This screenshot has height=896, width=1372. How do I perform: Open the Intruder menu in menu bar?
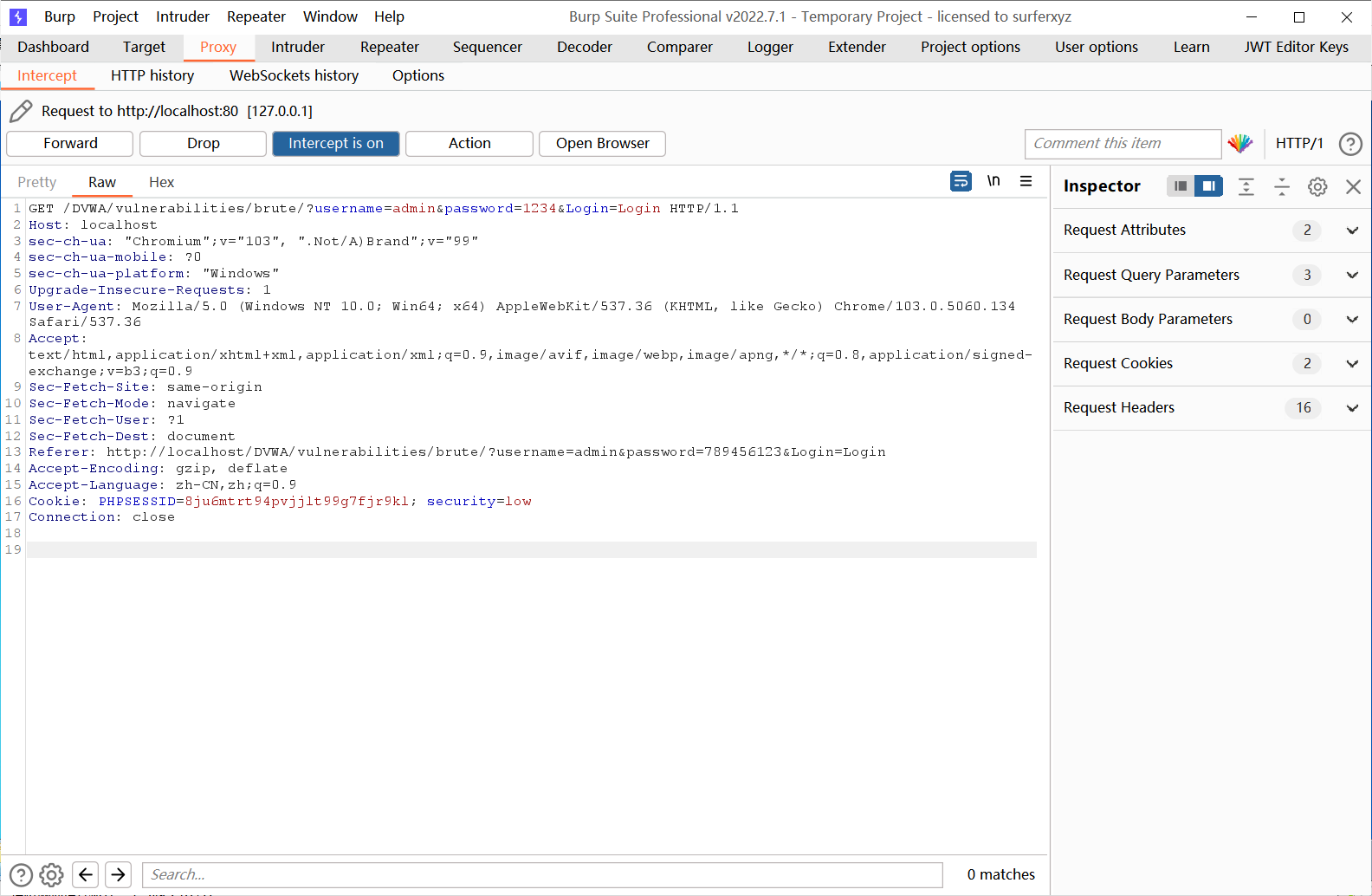tap(183, 16)
